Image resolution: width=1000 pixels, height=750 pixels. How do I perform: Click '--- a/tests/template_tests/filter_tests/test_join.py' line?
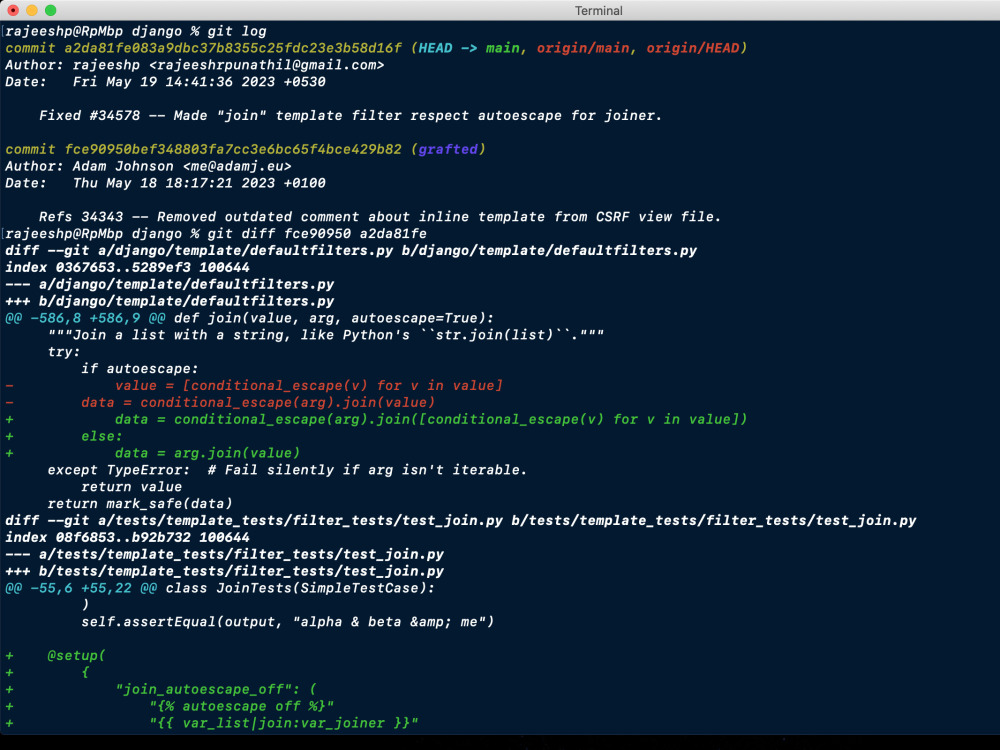(x=224, y=554)
